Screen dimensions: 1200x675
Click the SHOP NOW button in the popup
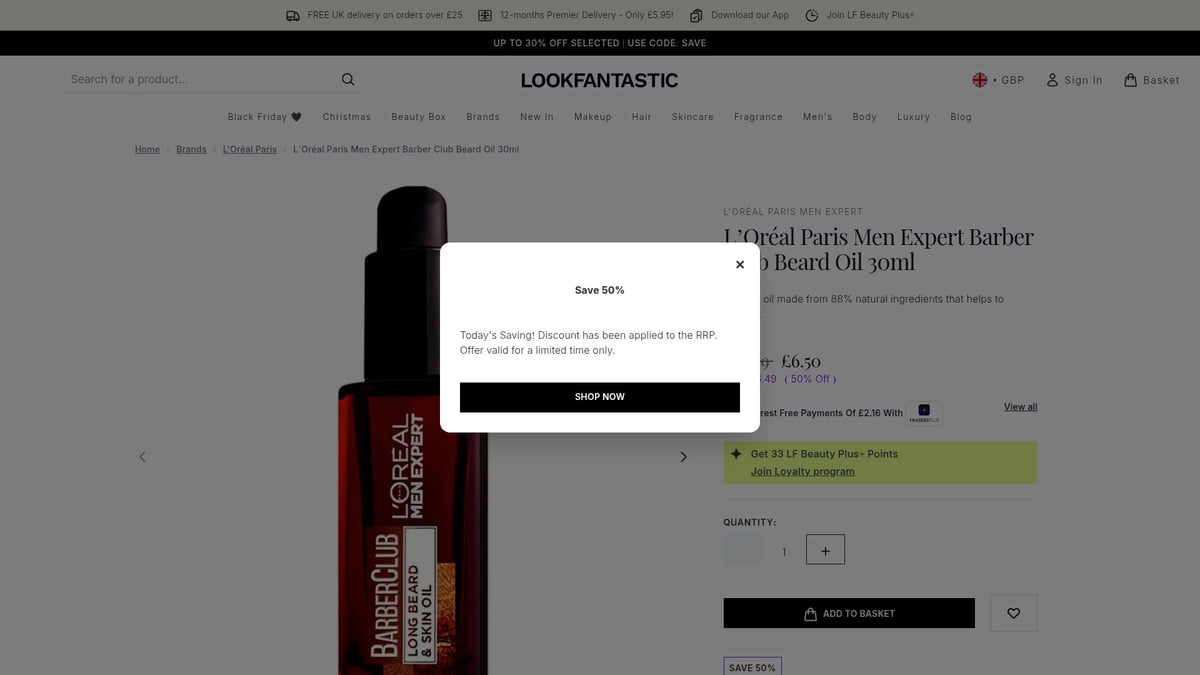coord(599,397)
